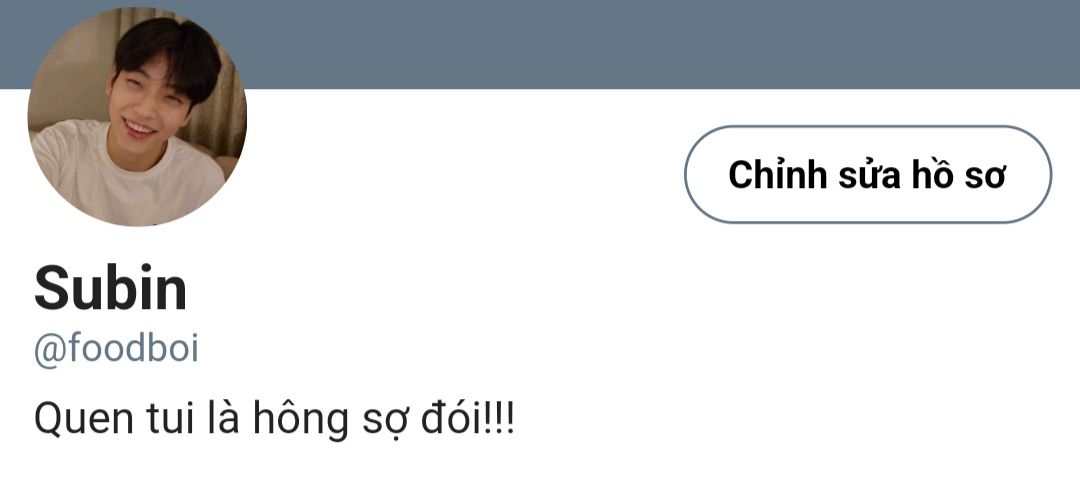
Task: Open the circular profile picture
Action: tap(137, 117)
